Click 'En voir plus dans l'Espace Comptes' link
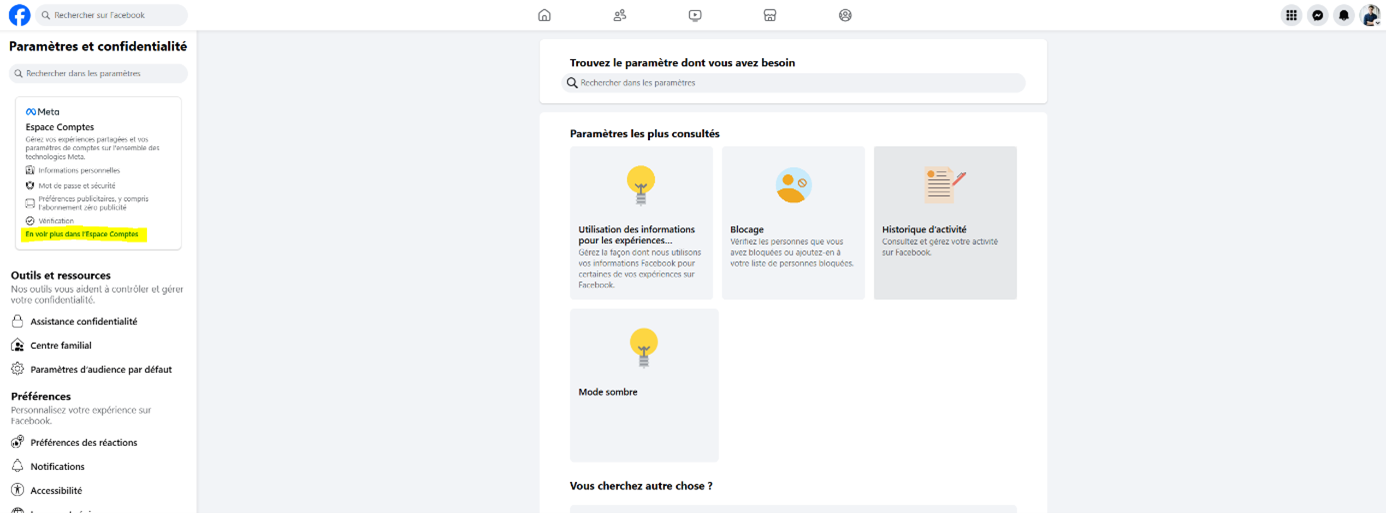 pos(82,234)
